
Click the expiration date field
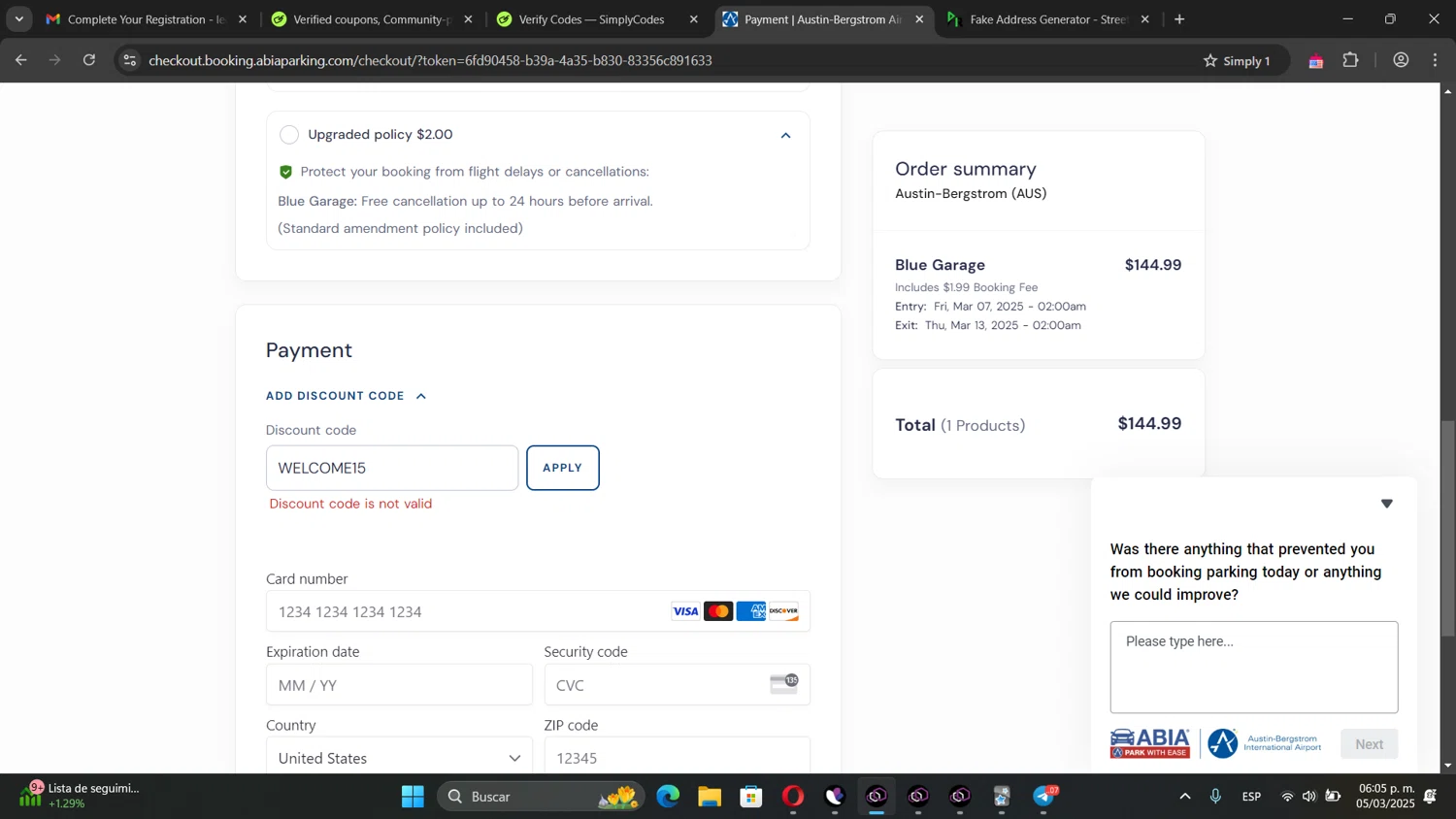(399, 685)
